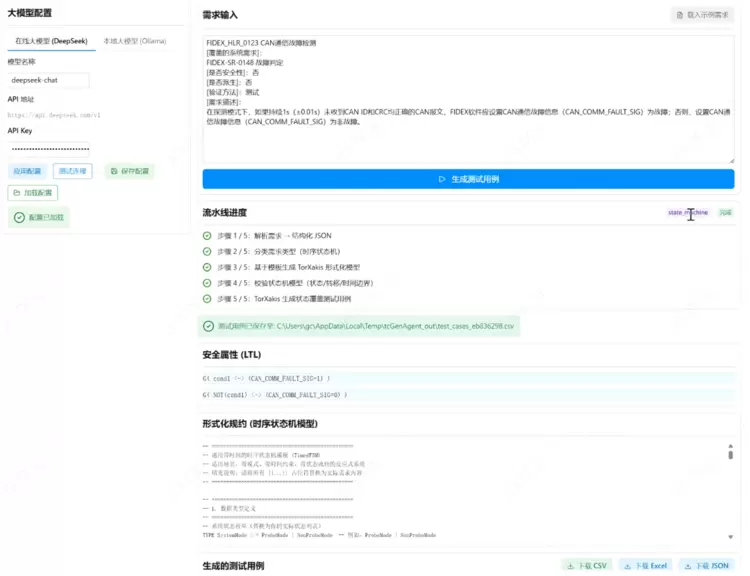Image resolution: width=750 pixels, height=576 pixels.
Task: Click the blue 生成测试用例 generate test cases button
Action: pyautogui.click(x=468, y=179)
